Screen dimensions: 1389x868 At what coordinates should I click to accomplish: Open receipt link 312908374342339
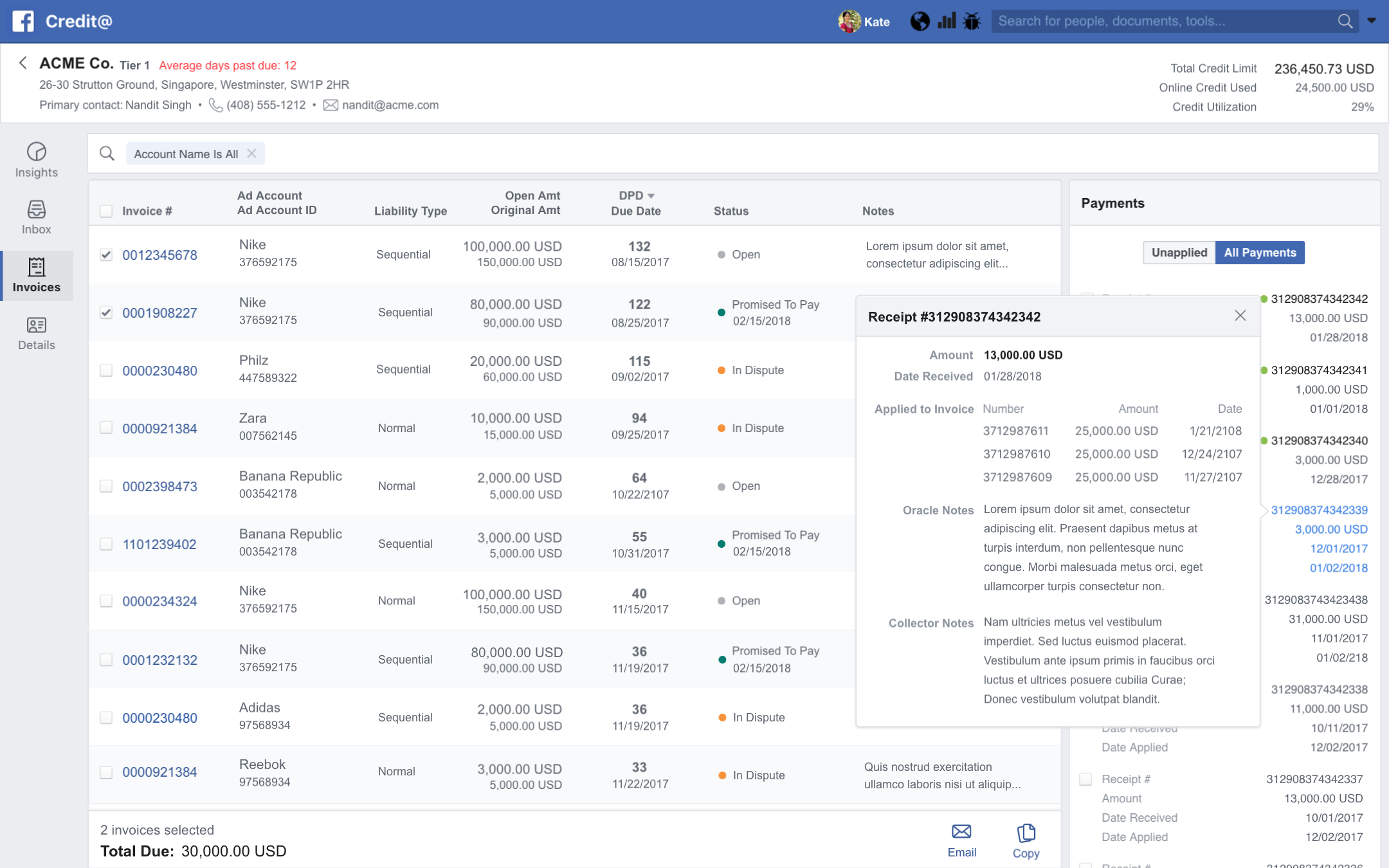(1319, 510)
